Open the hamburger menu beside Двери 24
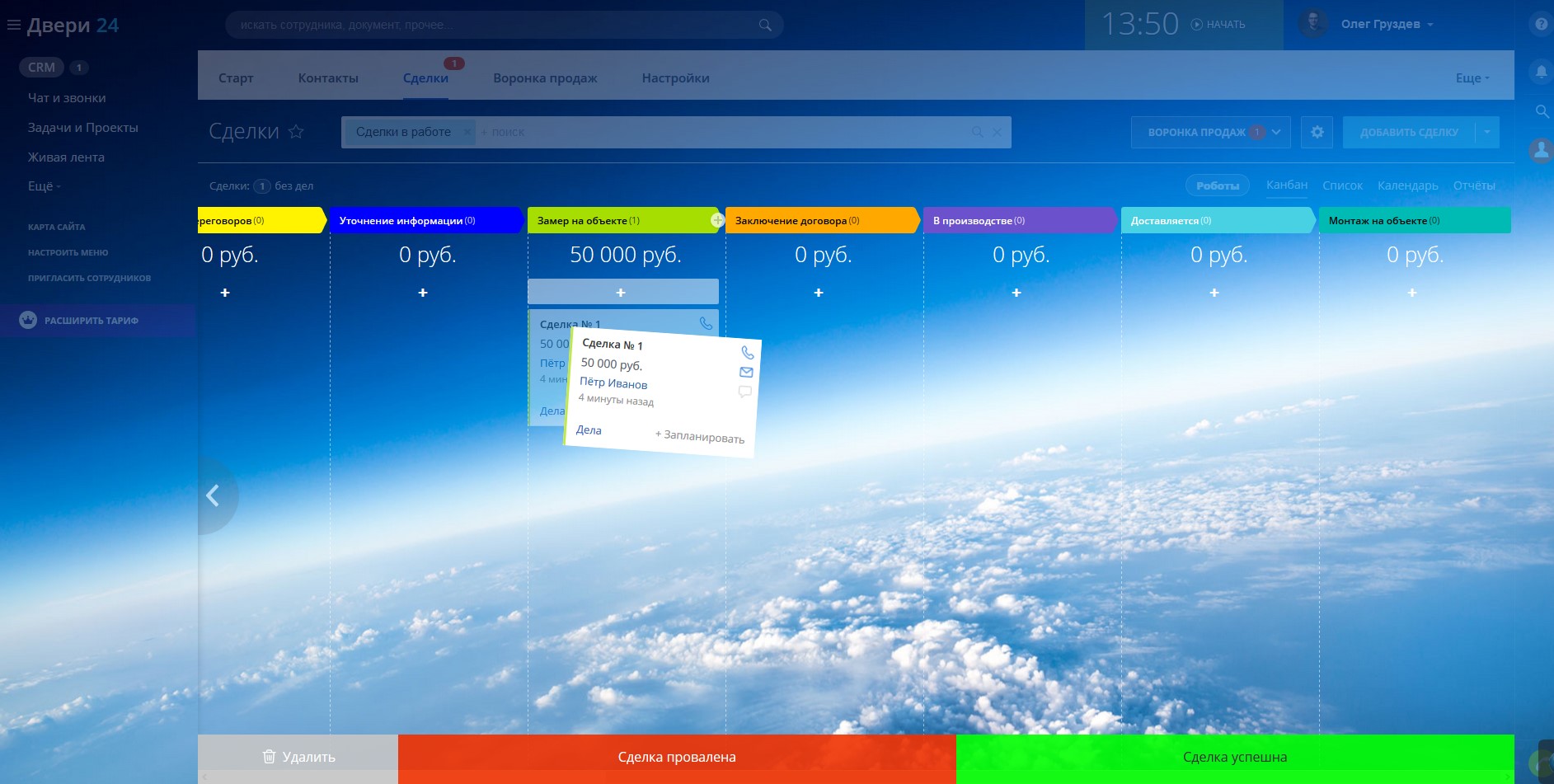 tap(13, 25)
